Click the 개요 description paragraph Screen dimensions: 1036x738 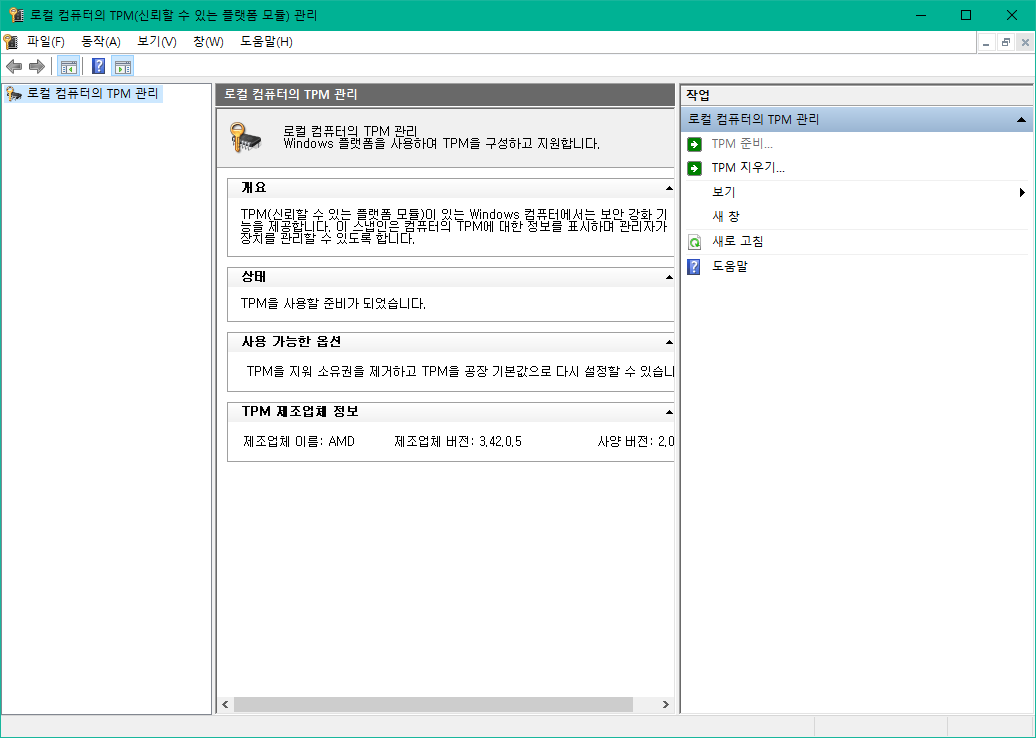click(x=454, y=227)
